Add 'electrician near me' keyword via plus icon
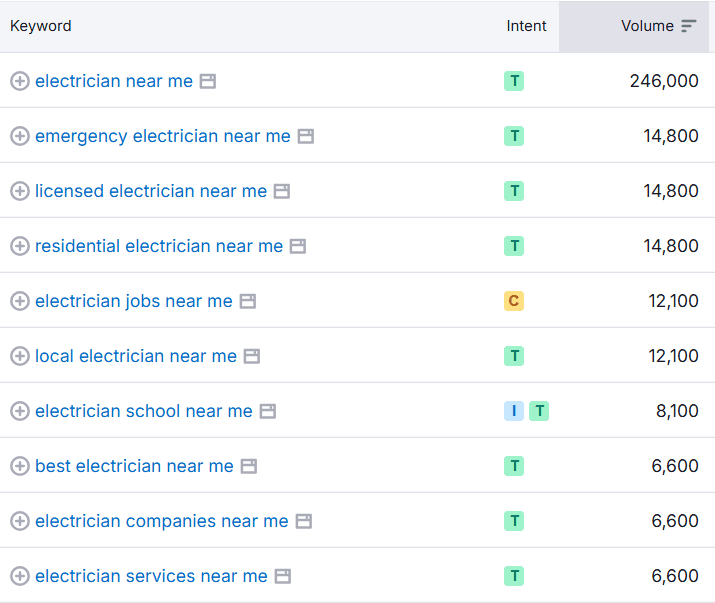This screenshot has width=715, height=603. pyautogui.click(x=20, y=81)
